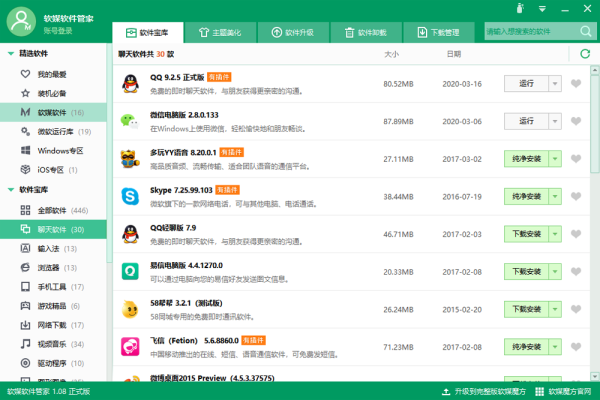Collapse the 软件宝库 sidebar group
This screenshot has height=400, width=600.
[11, 190]
